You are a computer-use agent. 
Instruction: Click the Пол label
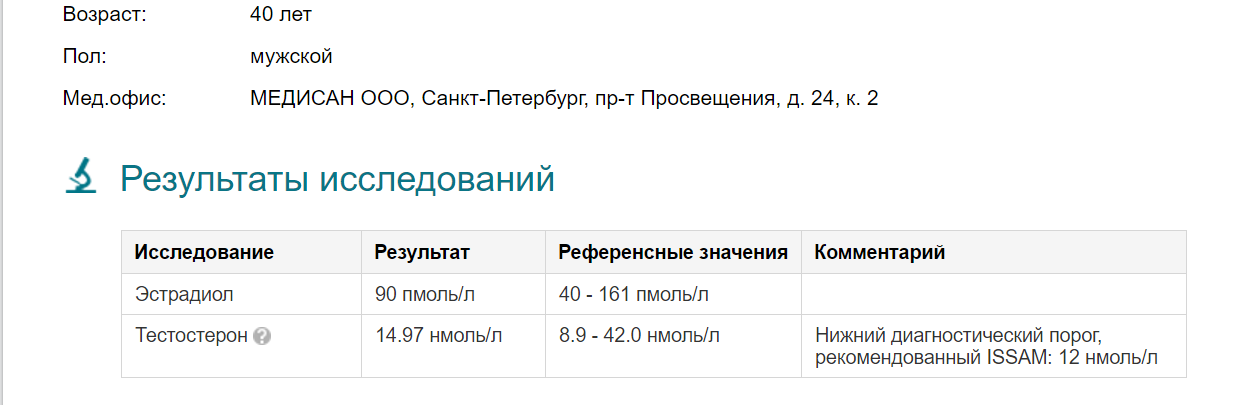(x=84, y=56)
